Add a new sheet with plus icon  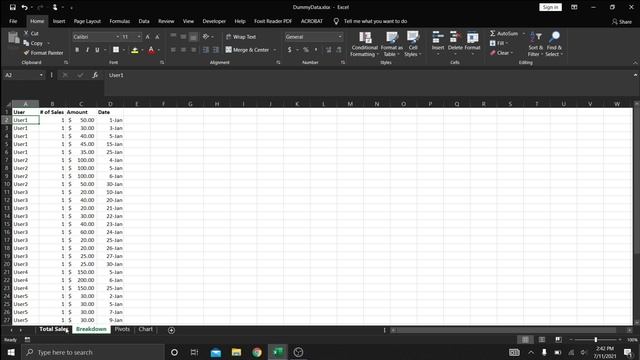coord(171,330)
